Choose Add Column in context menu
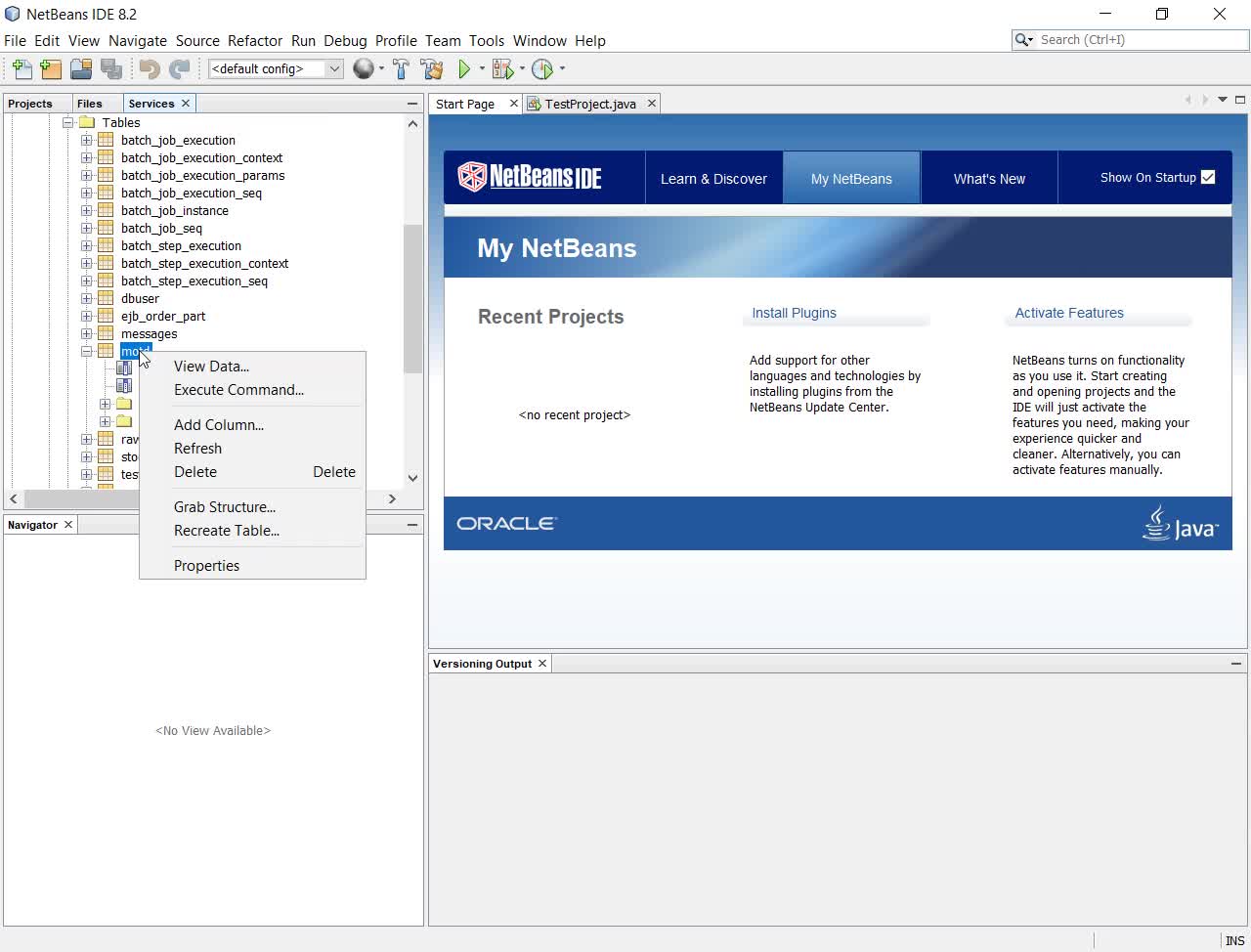Image resolution: width=1251 pixels, height=952 pixels. [x=252, y=424]
